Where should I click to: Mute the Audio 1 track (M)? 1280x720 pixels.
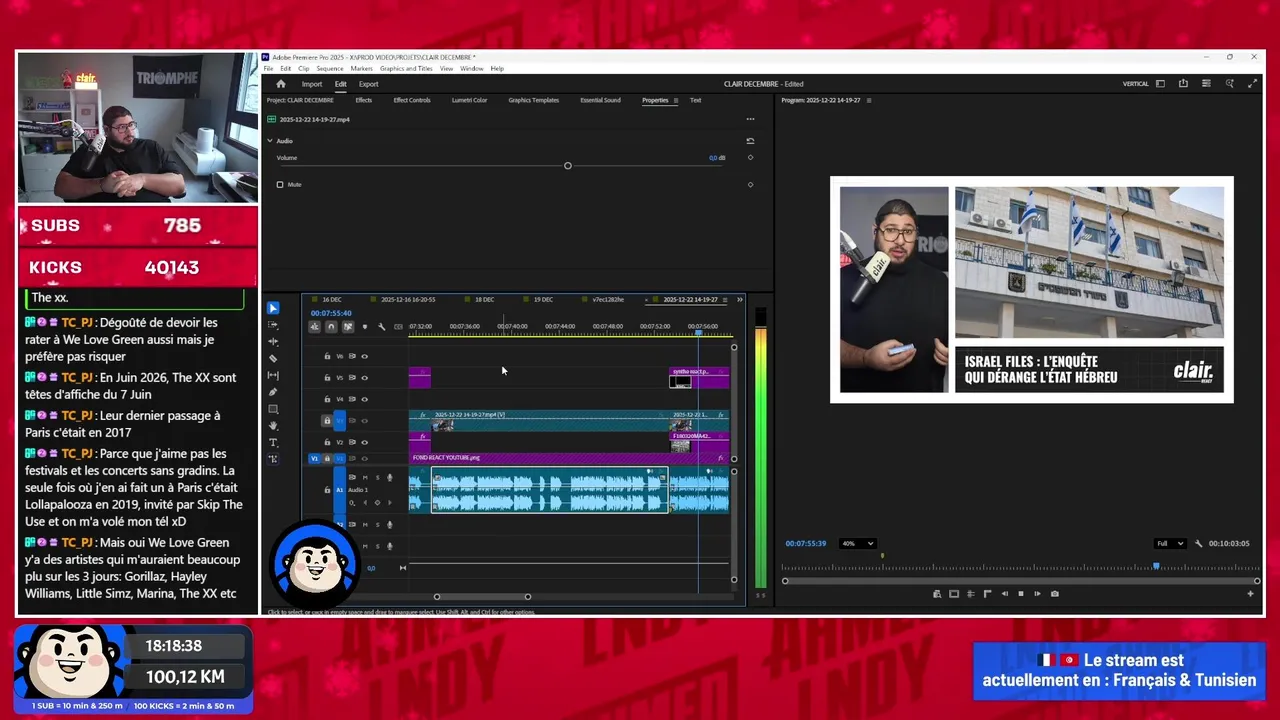tap(364, 478)
